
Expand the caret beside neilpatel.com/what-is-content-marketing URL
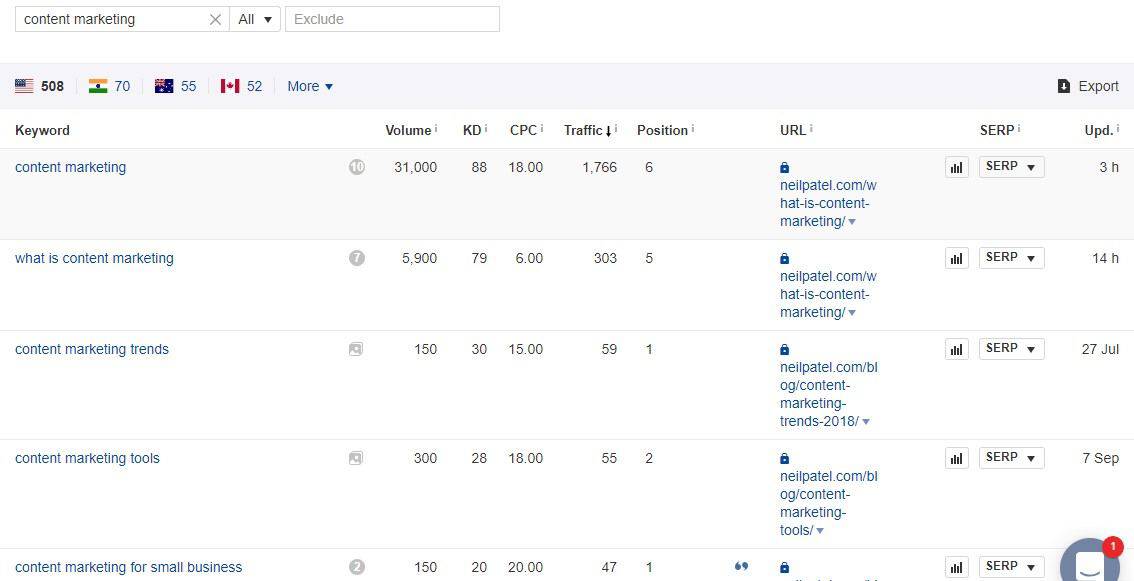(x=852, y=221)
